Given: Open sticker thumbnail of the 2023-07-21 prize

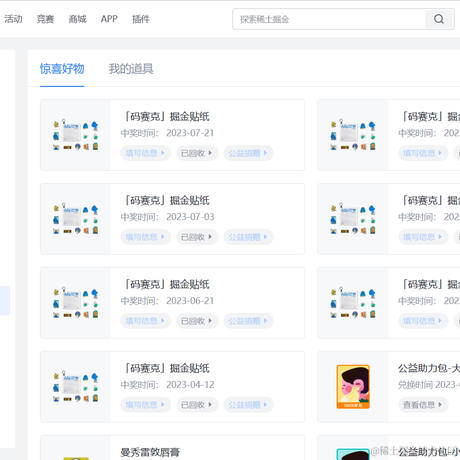Looking at the screenshot, I should click(76, 135).
